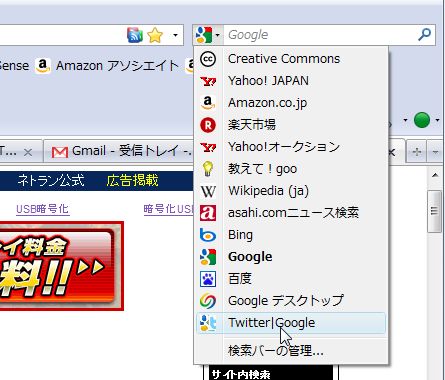Select Creative Commons search engine

pyautogui.click(x=291, y=59)
